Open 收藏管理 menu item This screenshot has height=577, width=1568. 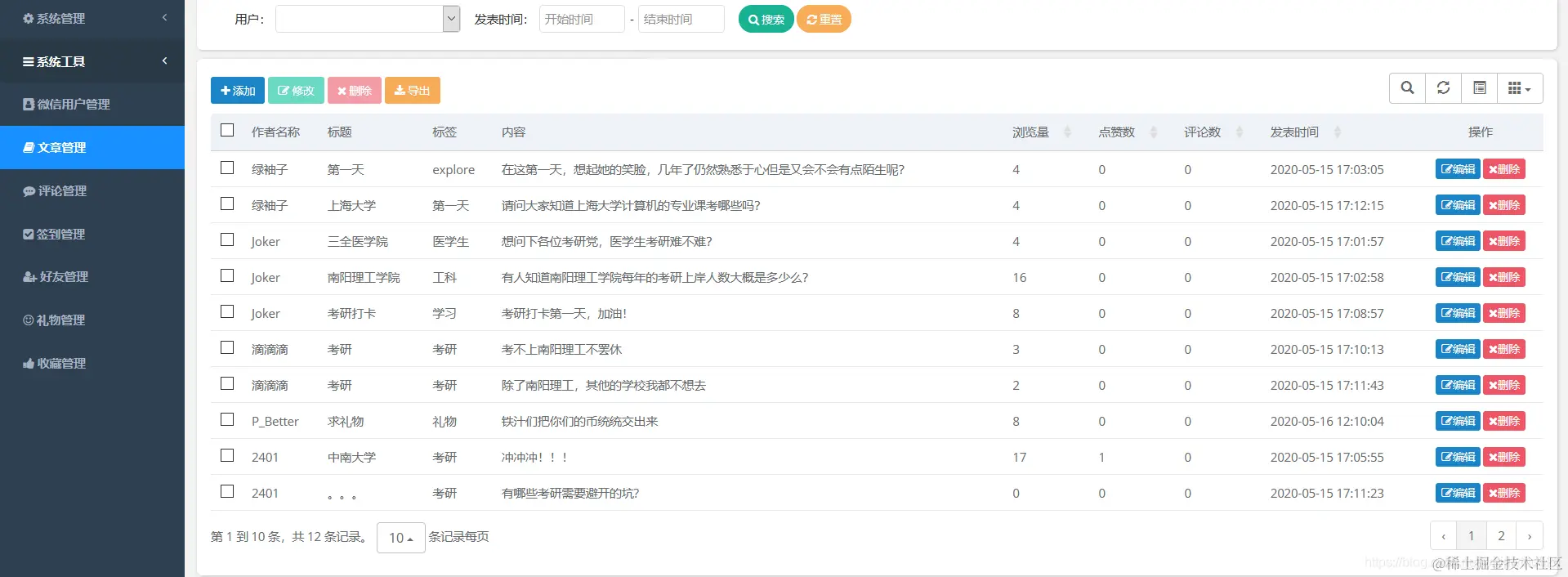92,363
